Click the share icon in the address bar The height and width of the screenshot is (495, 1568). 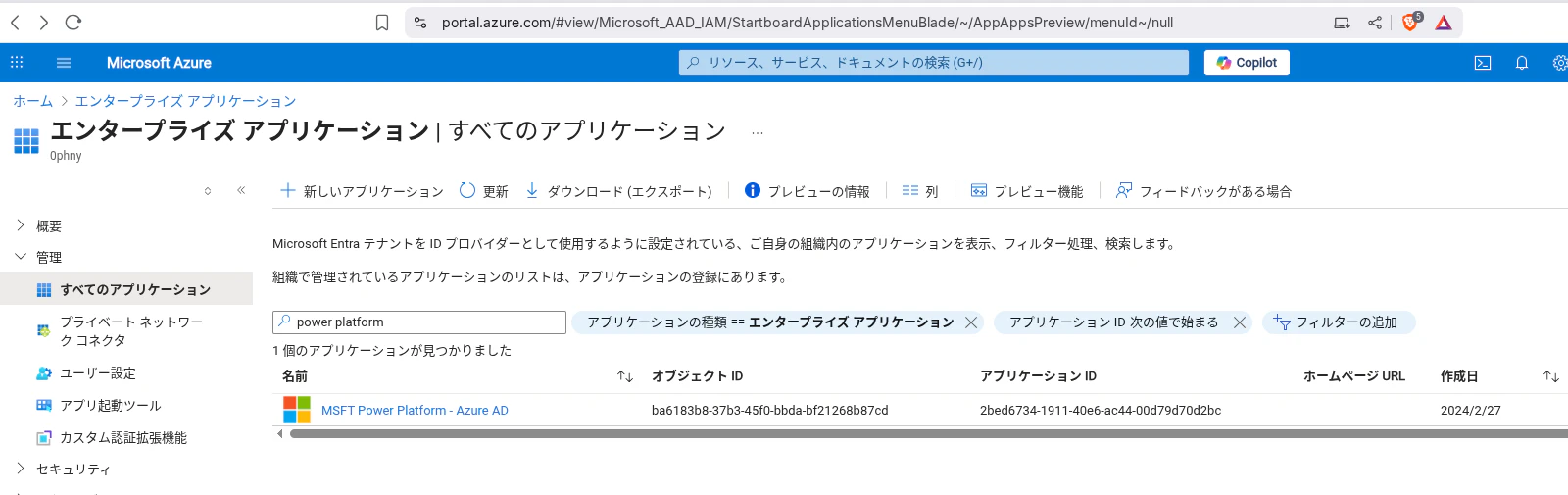[1375, 23]
